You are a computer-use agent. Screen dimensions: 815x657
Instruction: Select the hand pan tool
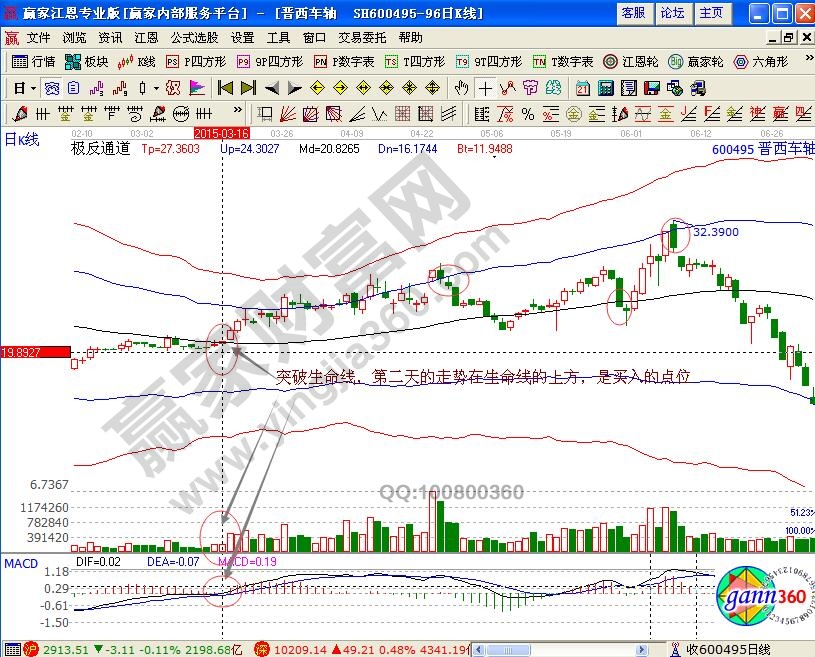click(461, 88)
